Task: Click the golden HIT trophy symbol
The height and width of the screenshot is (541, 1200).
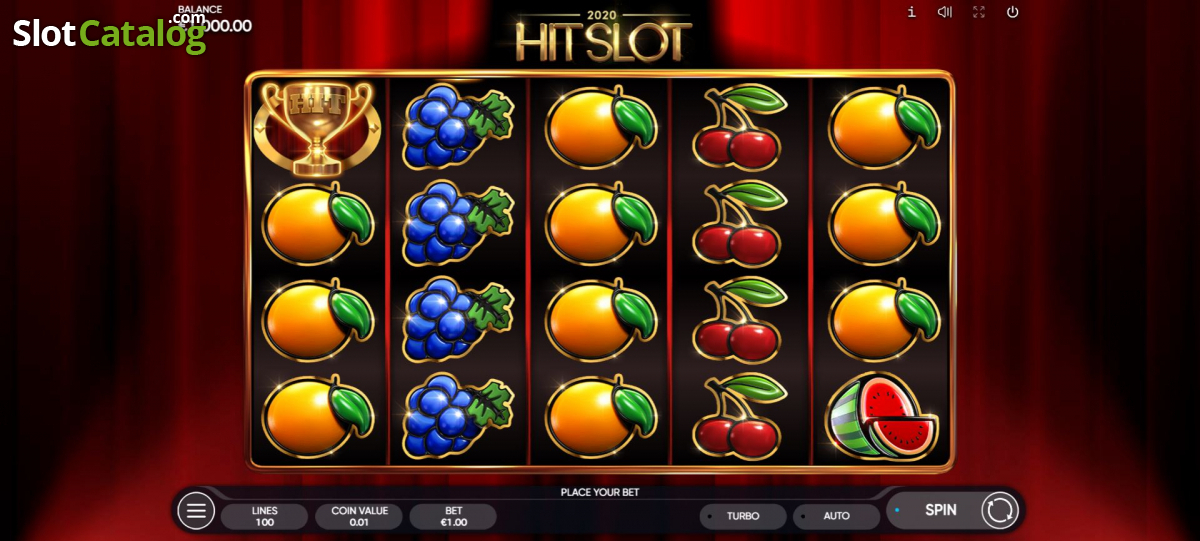Action: [316, 128]
